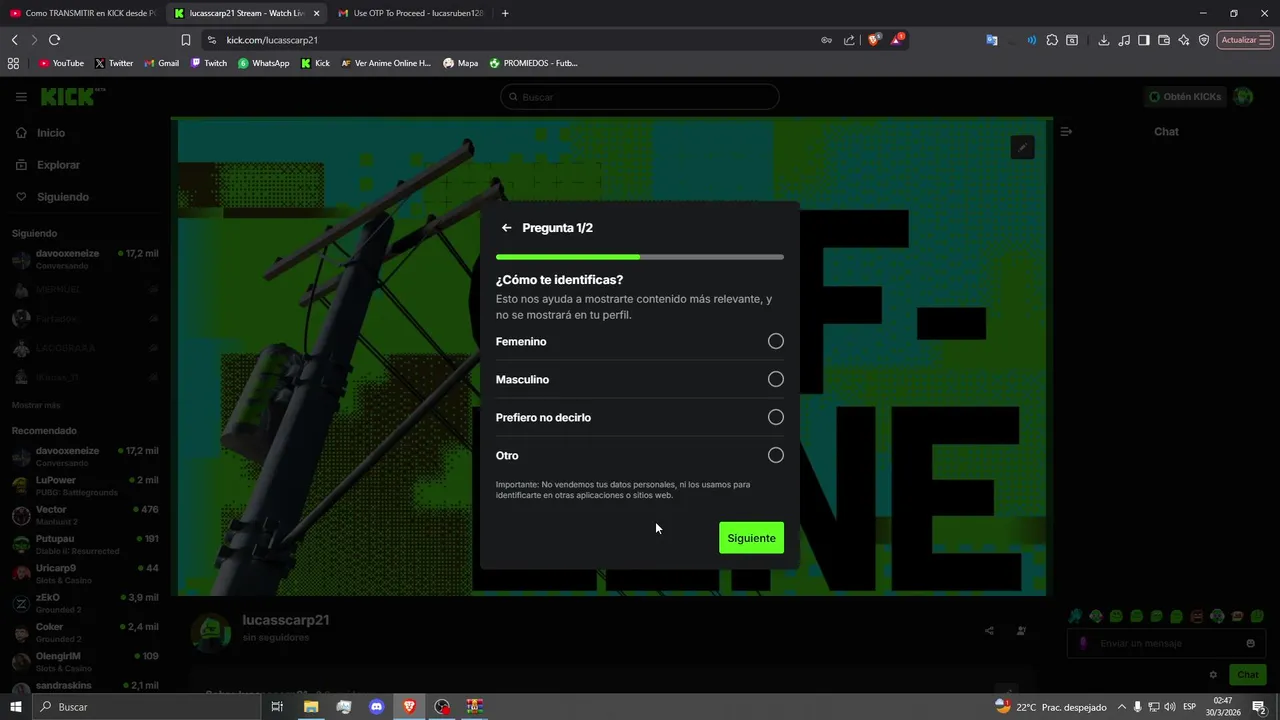This screenshot has height=720, width=1280.
Task: Click the Siguiente button
Action: (x=751, y=538)
